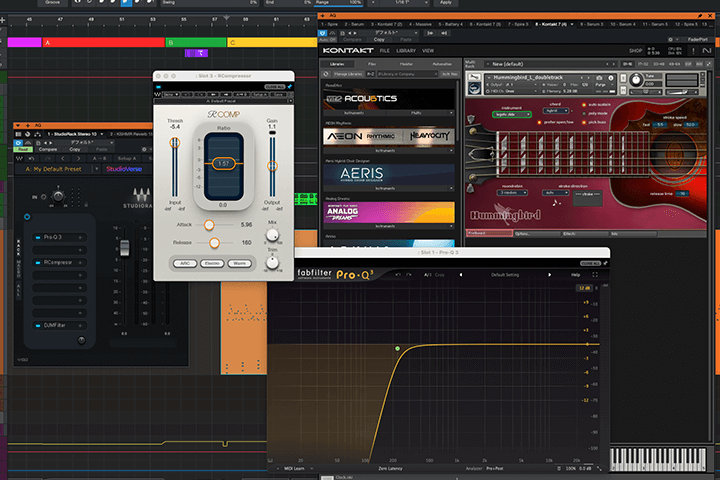This screenshot has width=720, height=480.
Task: Add plugin to RCompressor rack slot
Action: pyautogui.click(x=80, y=263)
